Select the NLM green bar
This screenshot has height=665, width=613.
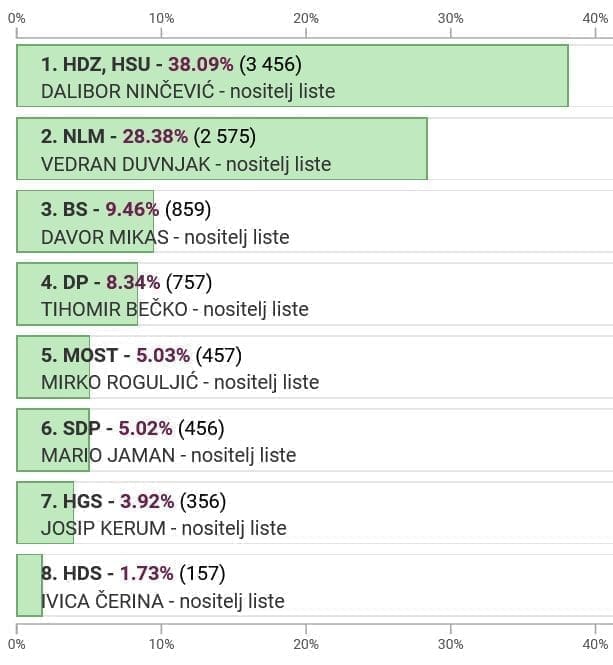[x=380, y=149]
